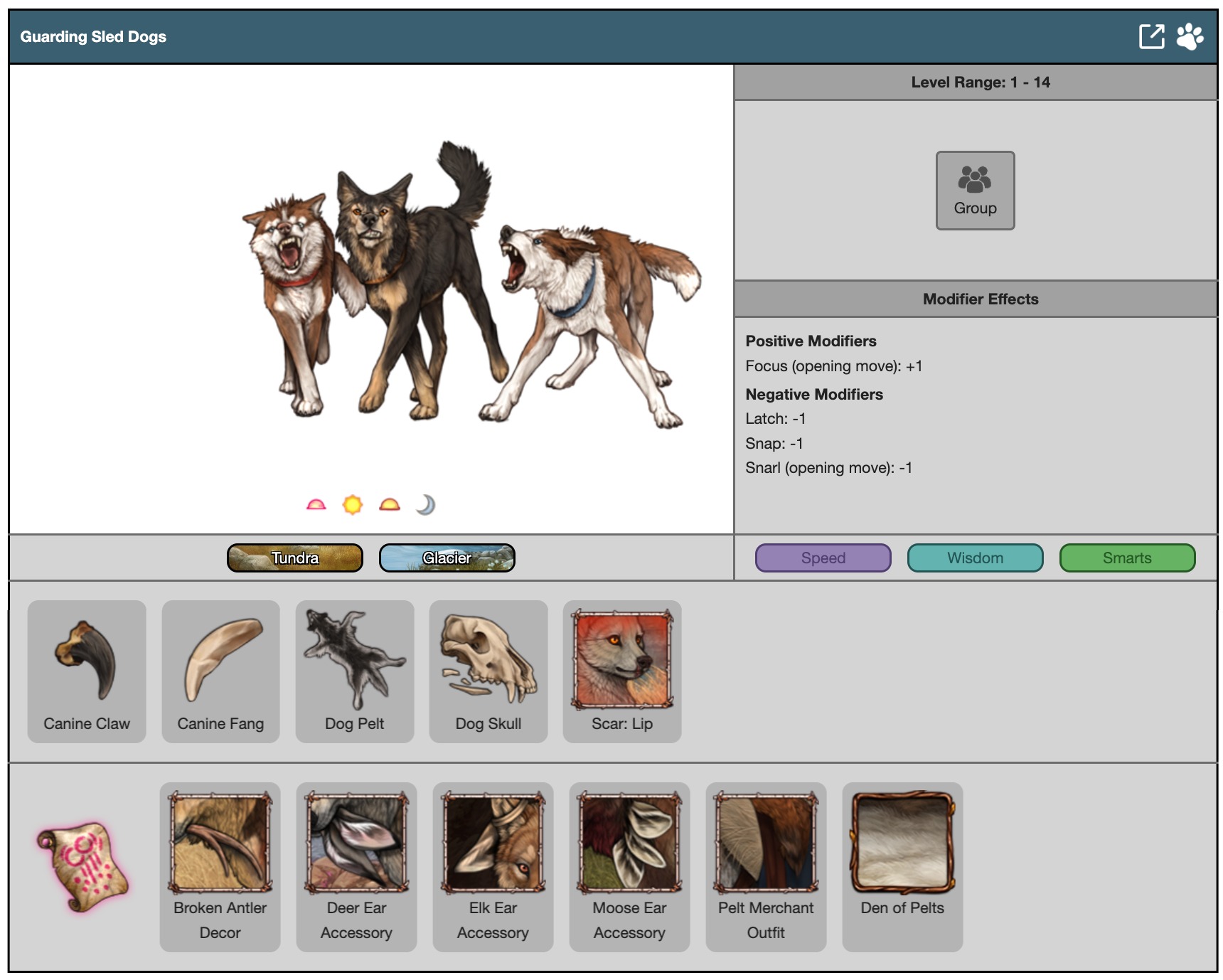Click the glowing pink scroll icon
The image size is (1223, 980).
click(x=82, y=866)
